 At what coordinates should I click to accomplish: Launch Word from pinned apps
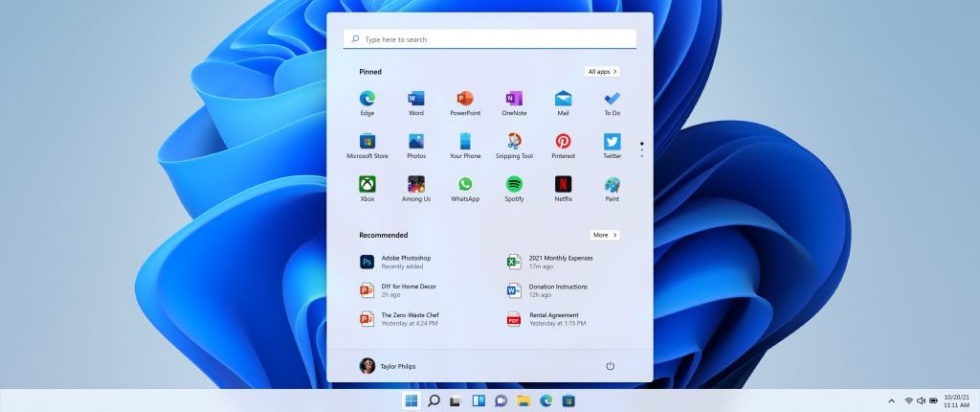(416, 99)
